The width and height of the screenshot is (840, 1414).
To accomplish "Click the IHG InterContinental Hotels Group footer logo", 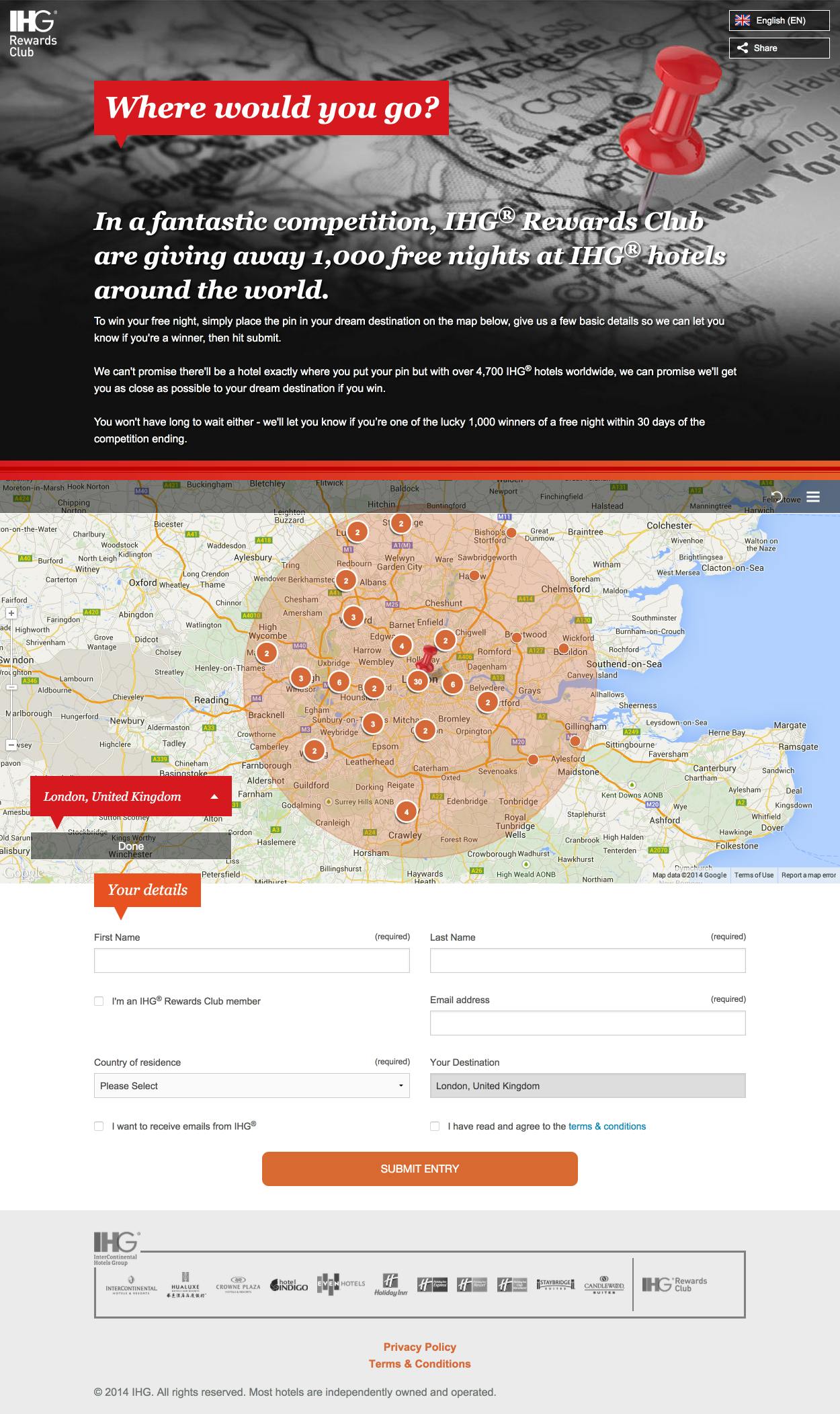I will pyautogui.click(x=117, y=1249).
